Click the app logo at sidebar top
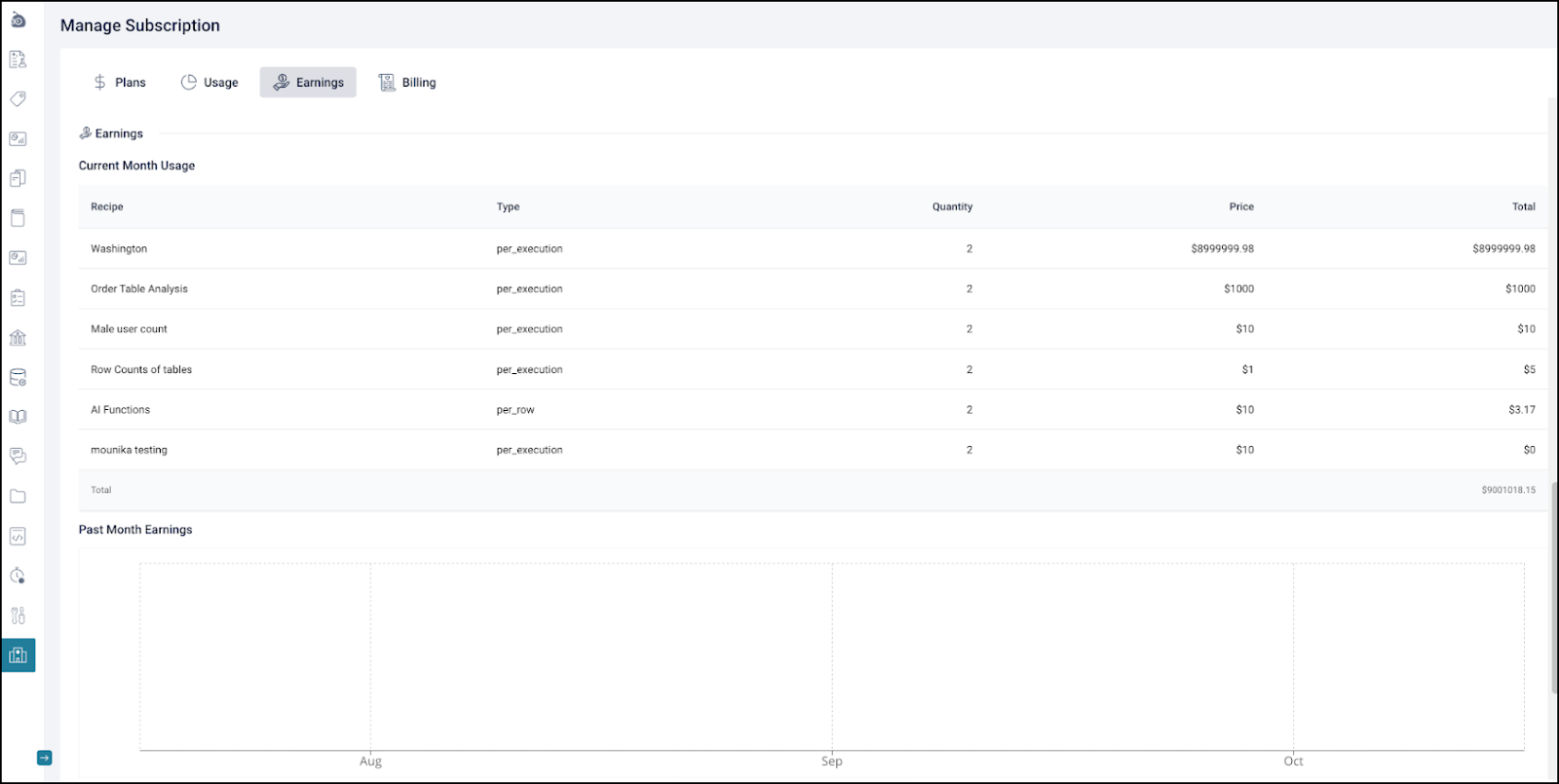Screen dimensions: 1559x784 [18, 19]
